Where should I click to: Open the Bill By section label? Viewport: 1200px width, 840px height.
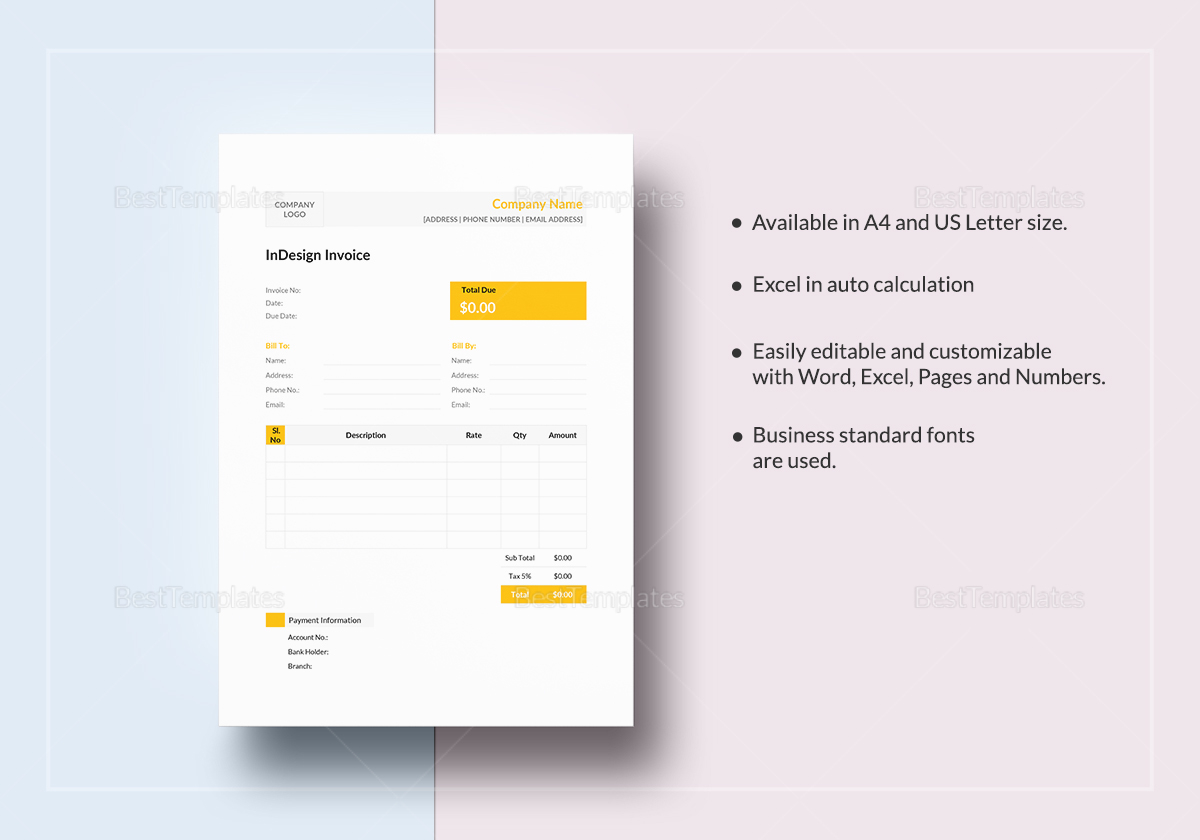464,345
